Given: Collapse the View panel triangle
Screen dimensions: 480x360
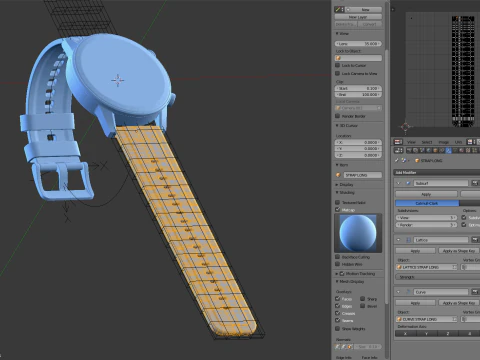Looking at the screenshot, I should 337,33.
